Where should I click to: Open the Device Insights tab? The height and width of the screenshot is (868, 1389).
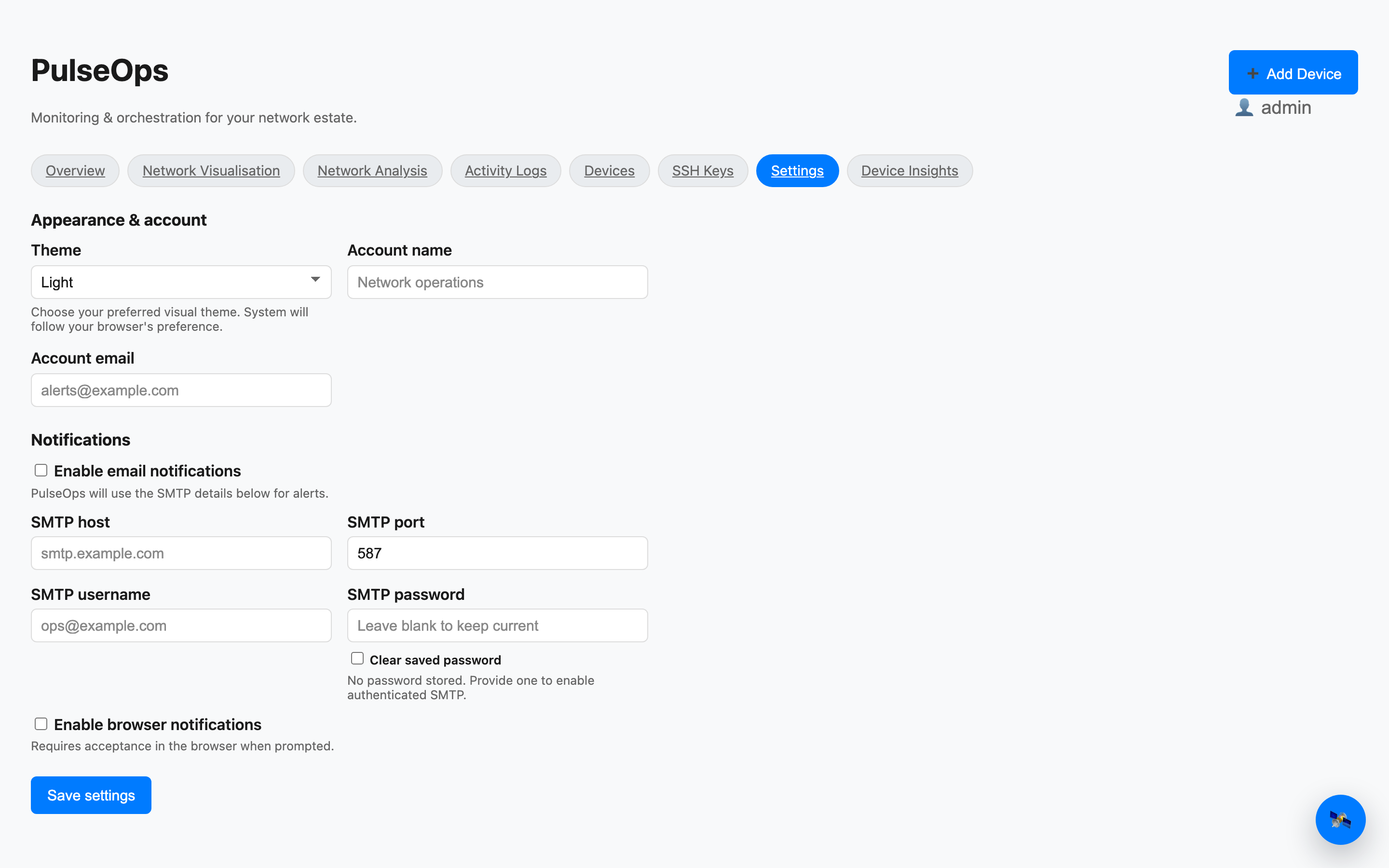909,171
